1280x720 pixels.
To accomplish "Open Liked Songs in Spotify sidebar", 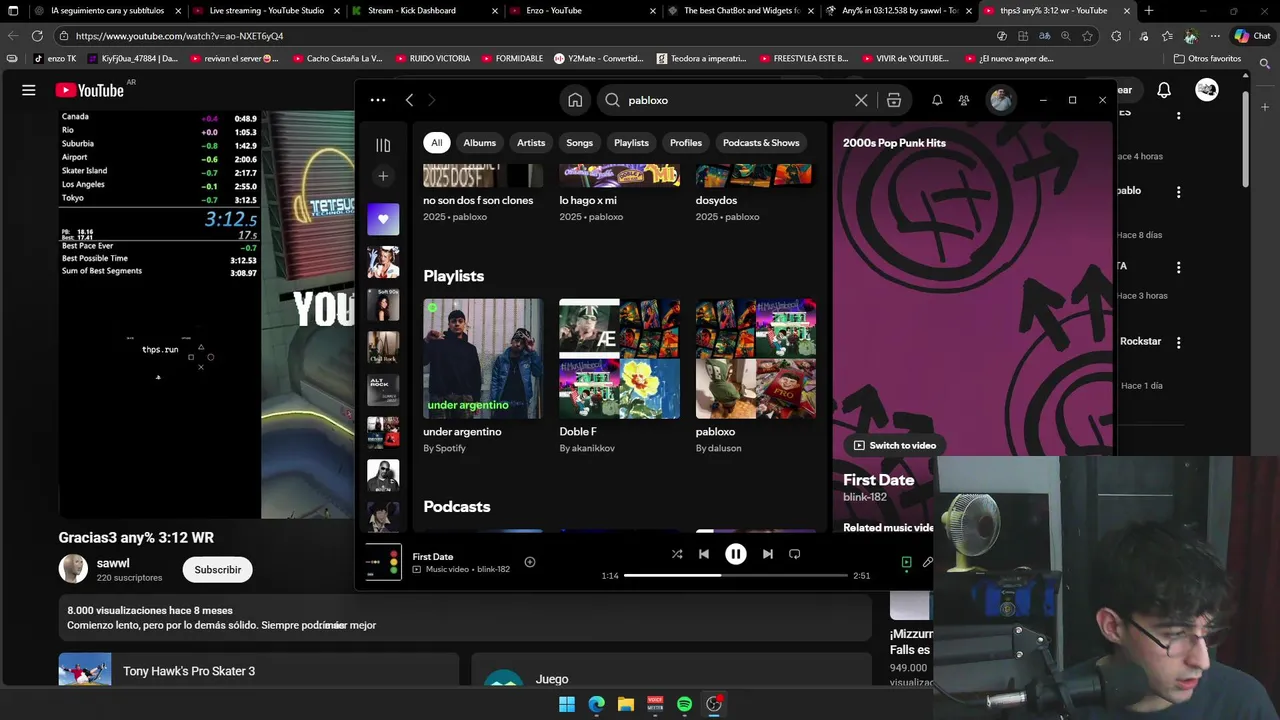I will click(x=383, y=219).
